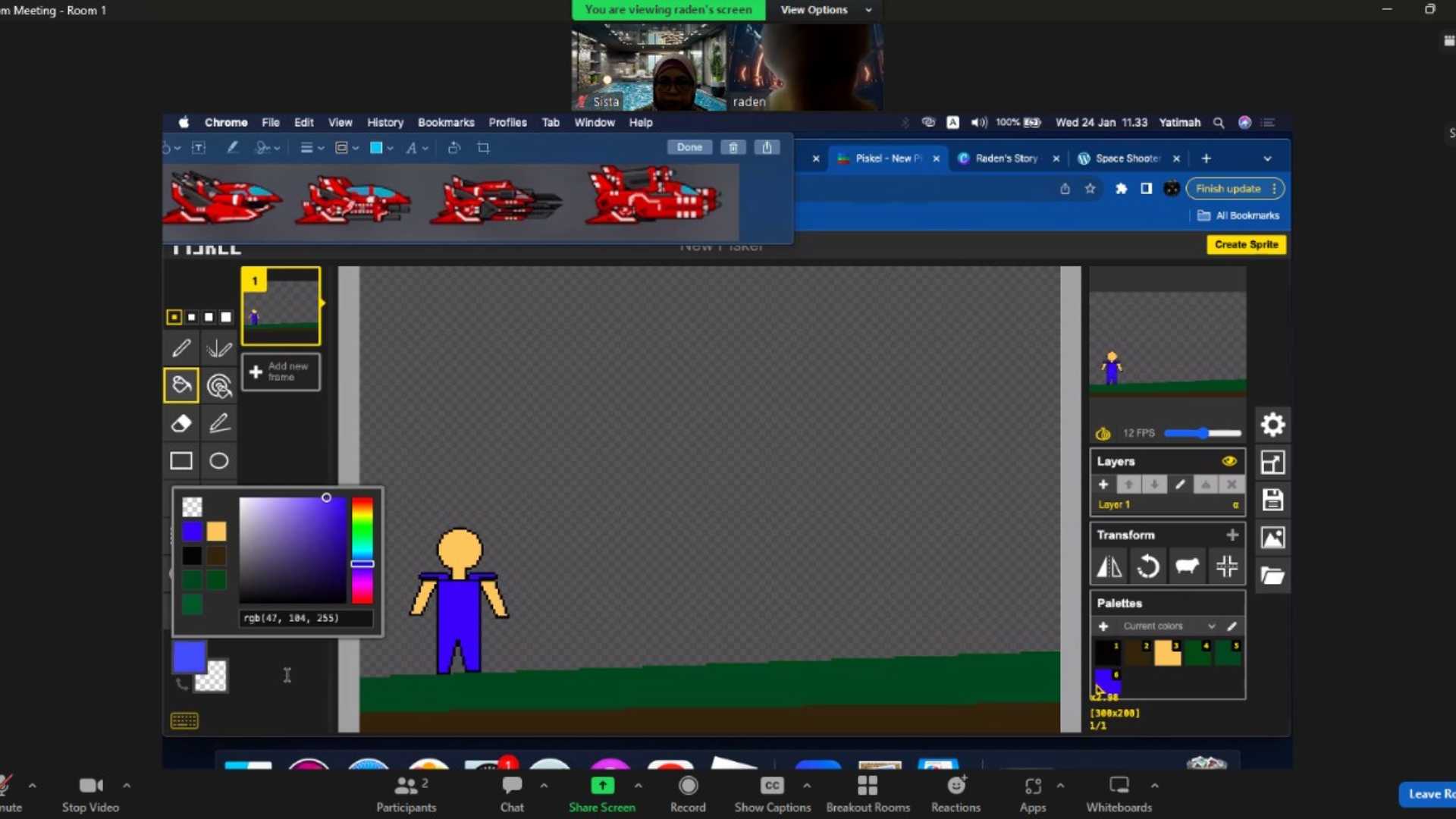The image size is (1456, 819).
Task: Switch to Raden's Story tab
Action: [x=1006, y=158]
